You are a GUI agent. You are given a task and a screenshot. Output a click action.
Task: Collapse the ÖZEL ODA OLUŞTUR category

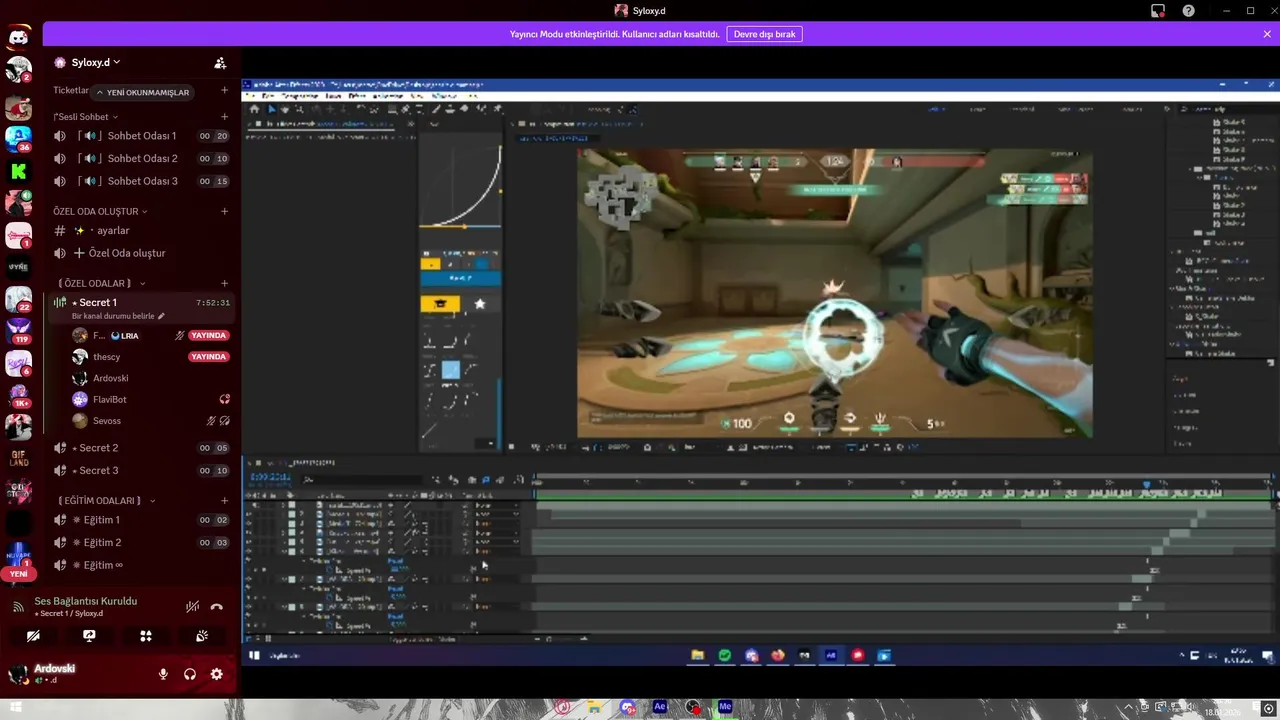tap(101, 211)
